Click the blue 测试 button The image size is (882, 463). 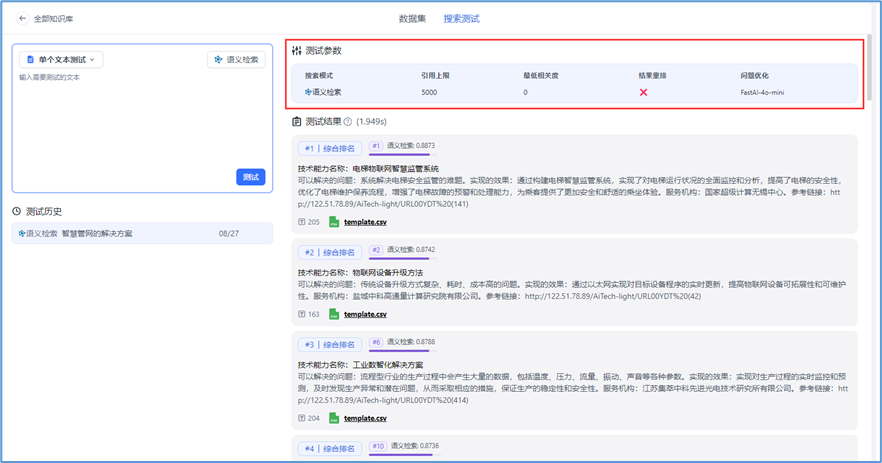250,177
